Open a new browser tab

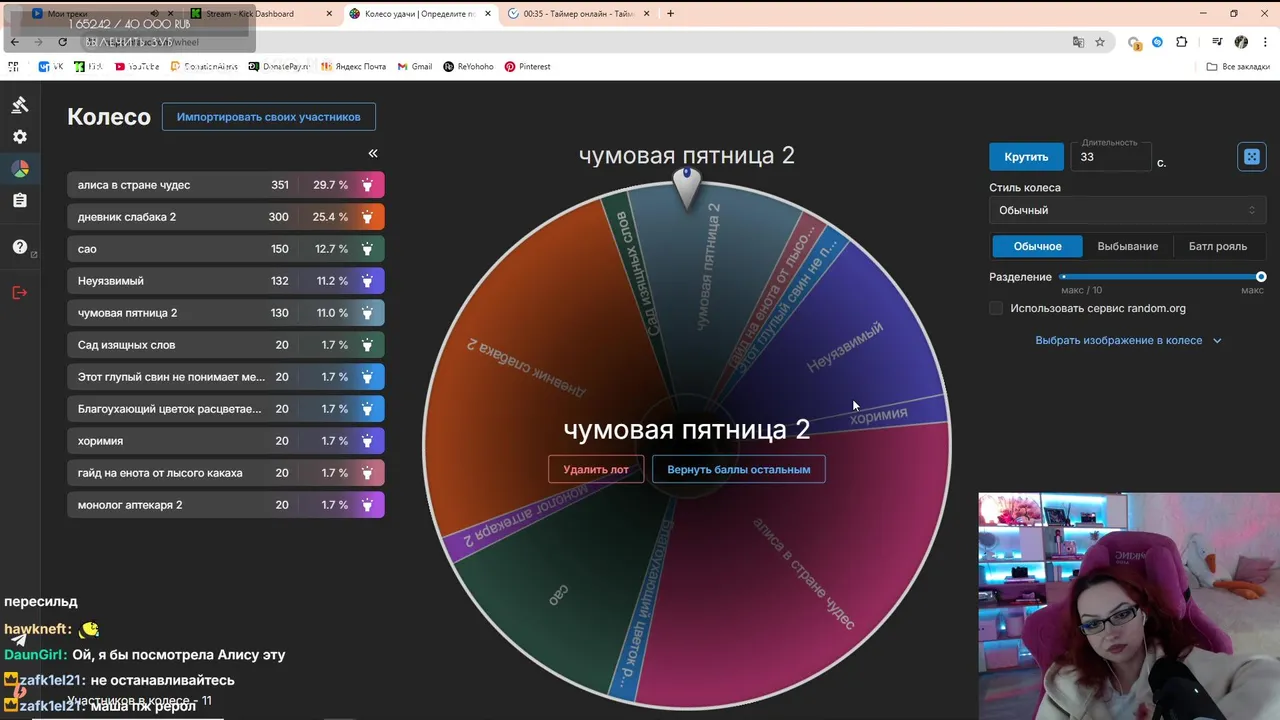tap(670, 14)
